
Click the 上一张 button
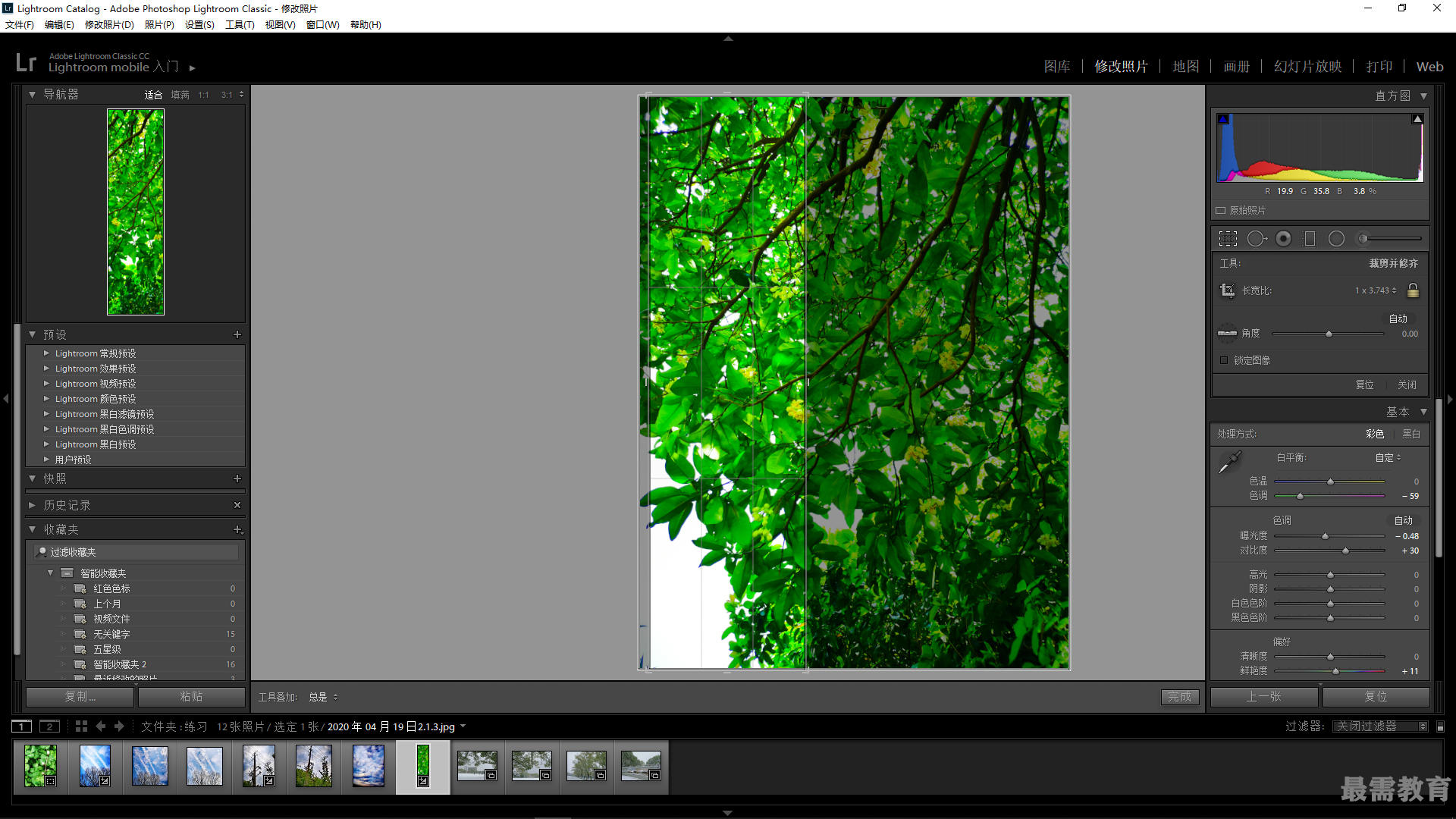coord(1264,697)
